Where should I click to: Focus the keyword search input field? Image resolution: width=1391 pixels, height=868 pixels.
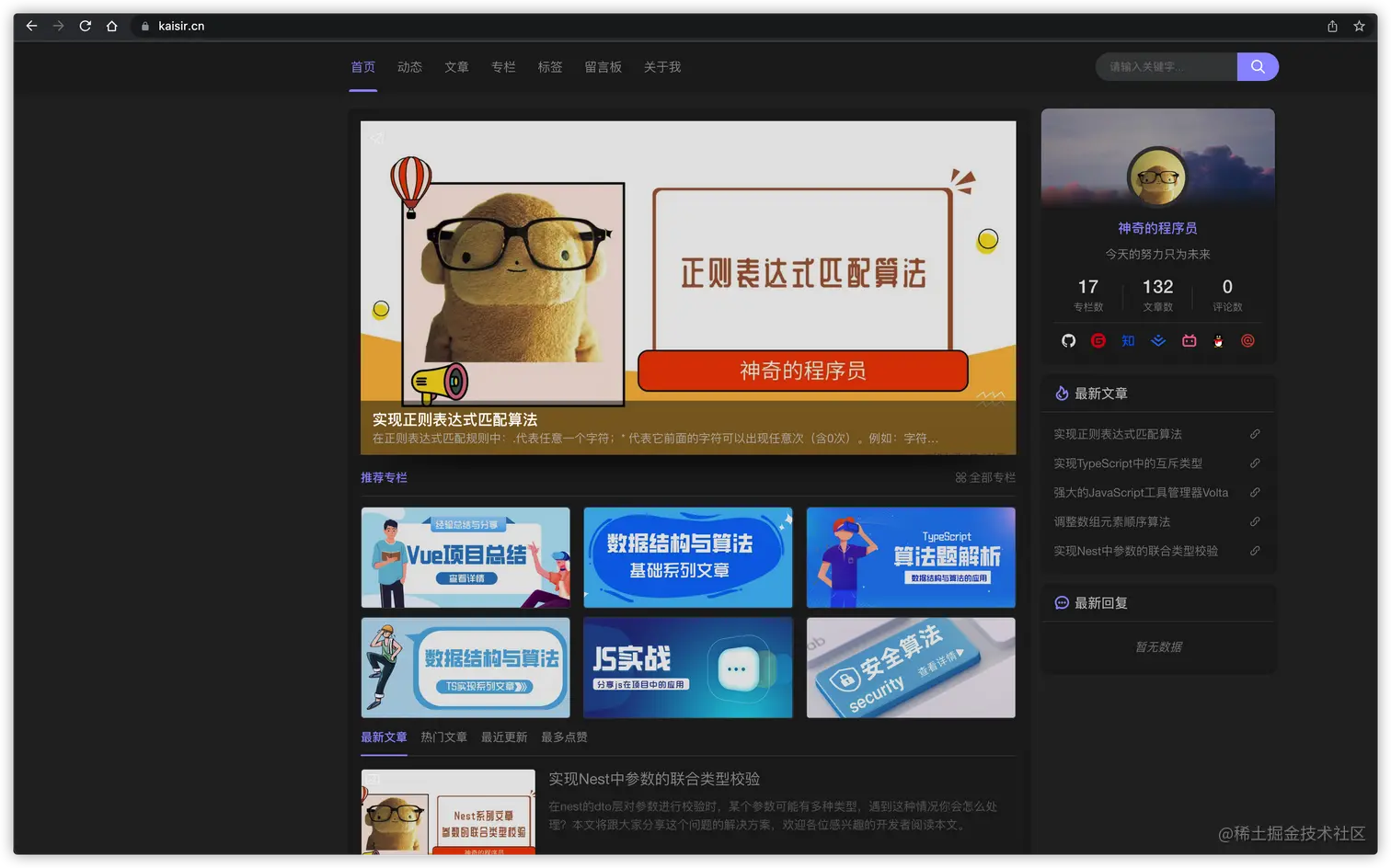pos(1167,66)
